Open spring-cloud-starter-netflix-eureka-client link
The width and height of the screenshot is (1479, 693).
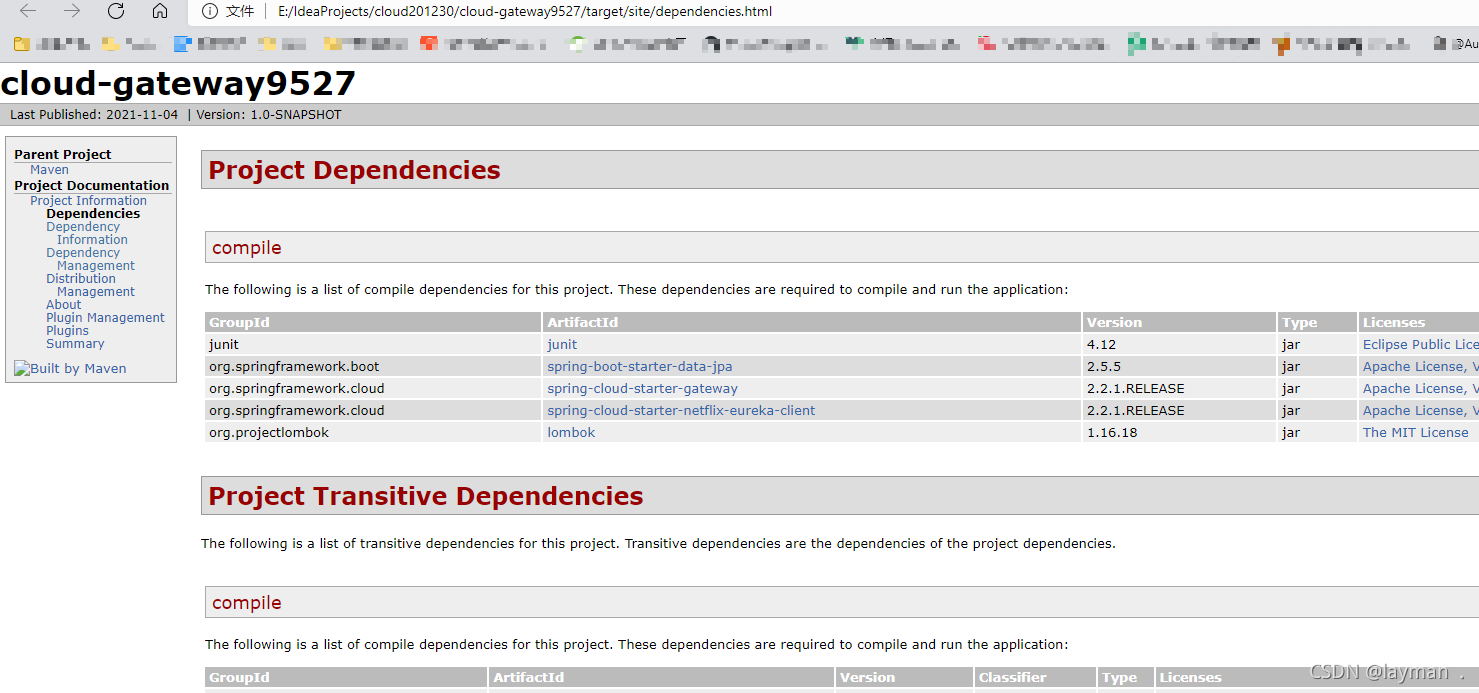(681, 410)
